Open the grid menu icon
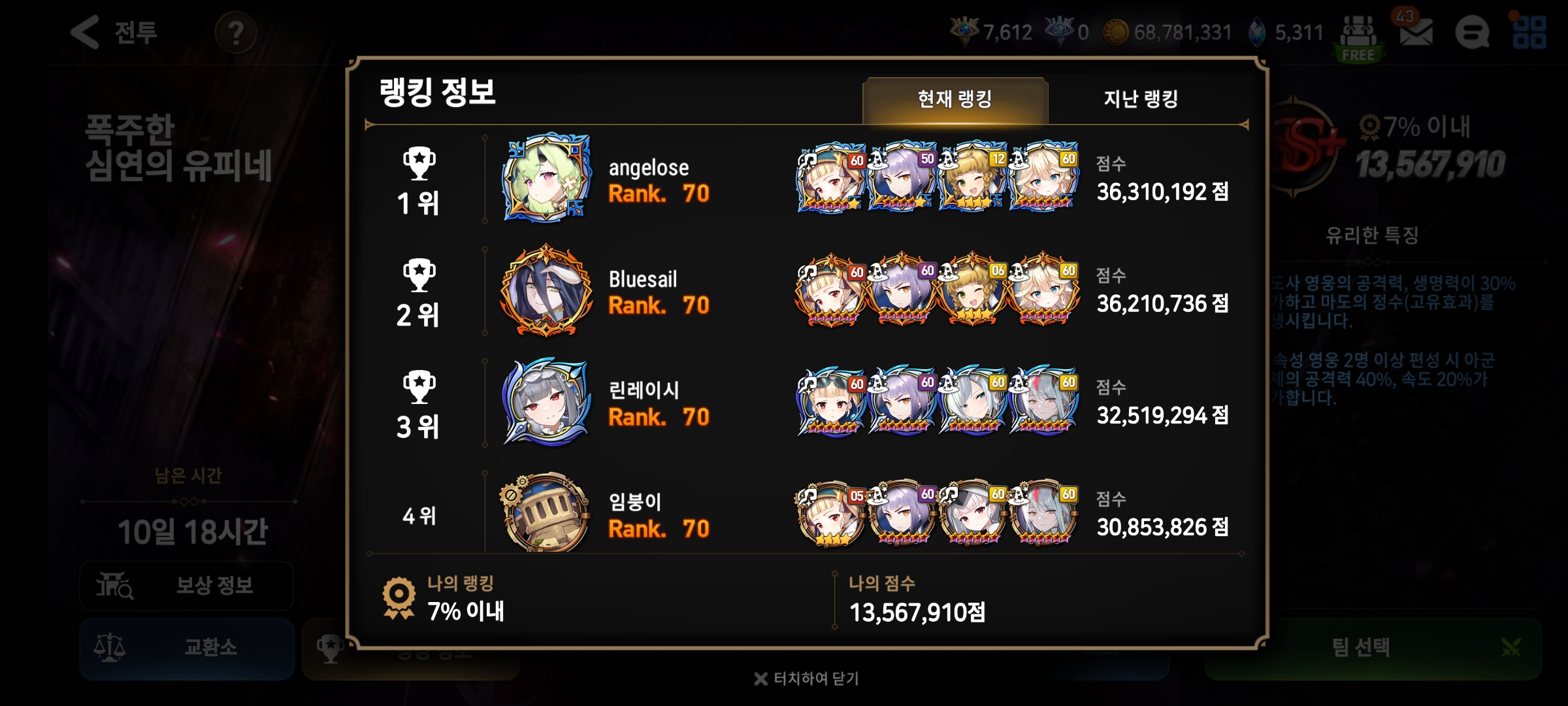1568x706 pixels. (1529, 32)
